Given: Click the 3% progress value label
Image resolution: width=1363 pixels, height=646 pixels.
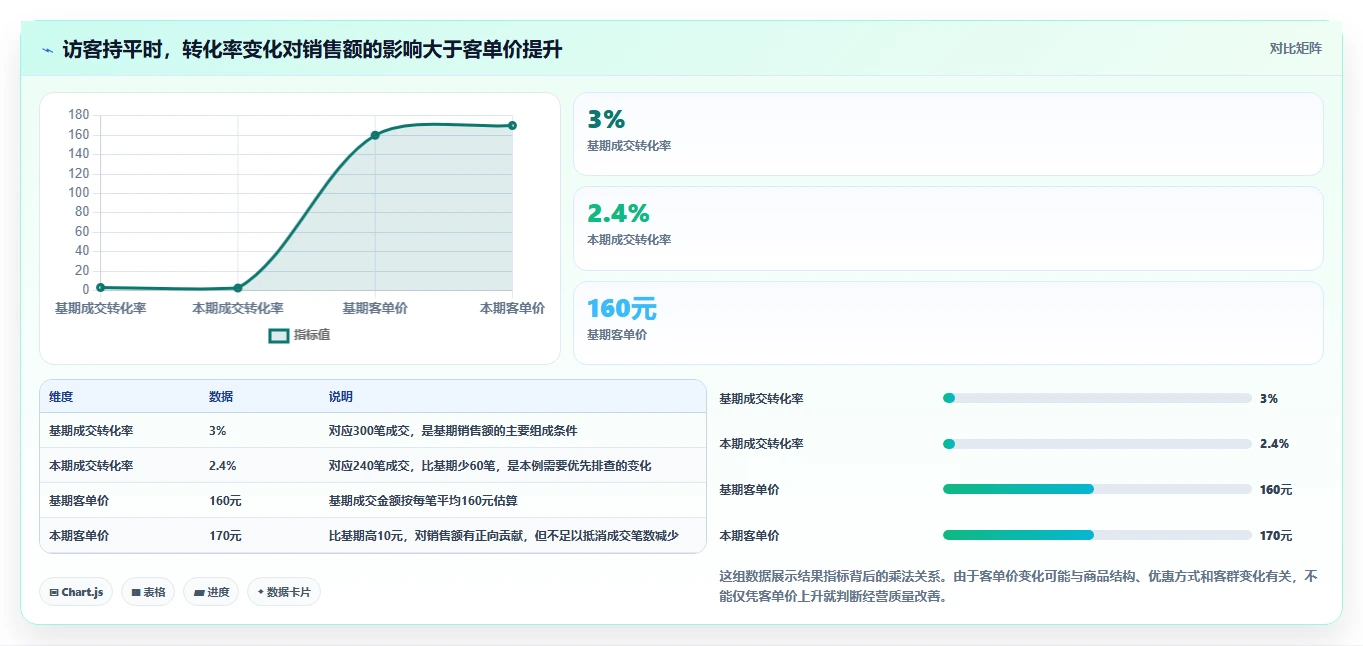Looking at the screenshot, I should [x=1269, y=398].
